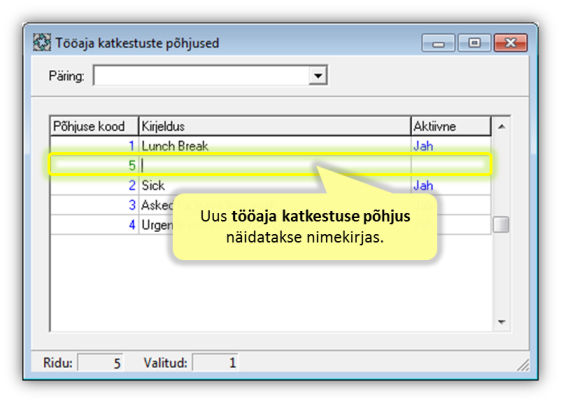Click the Kirjeldus column header

[x=275, y=126]
